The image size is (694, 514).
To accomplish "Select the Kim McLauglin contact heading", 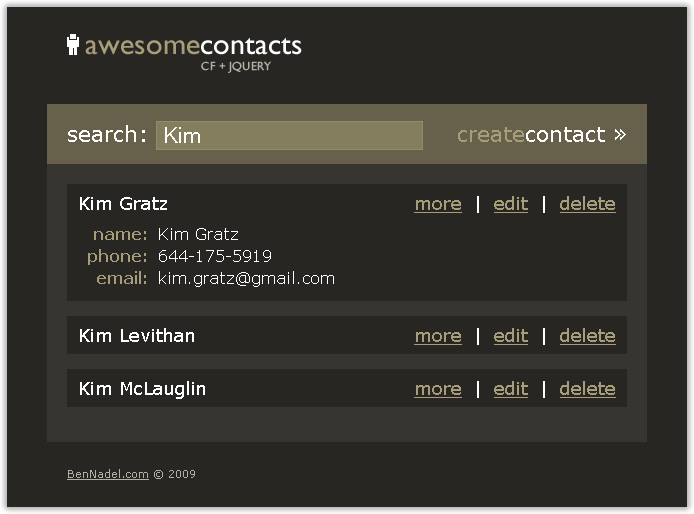I will (x=142, y=389).
